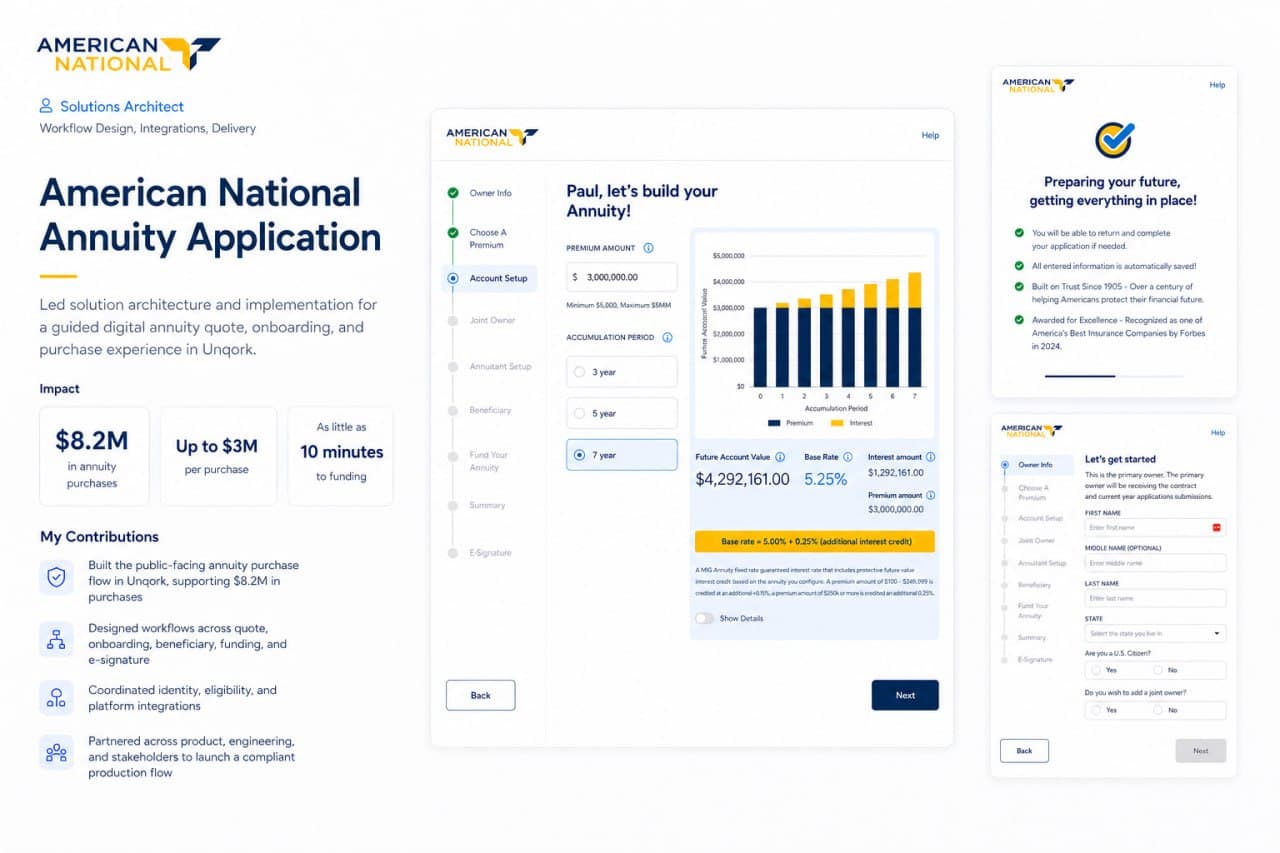Click the premium amount input field
The height and width of the screenshot is (853, 1280).
tap(620, 277)
